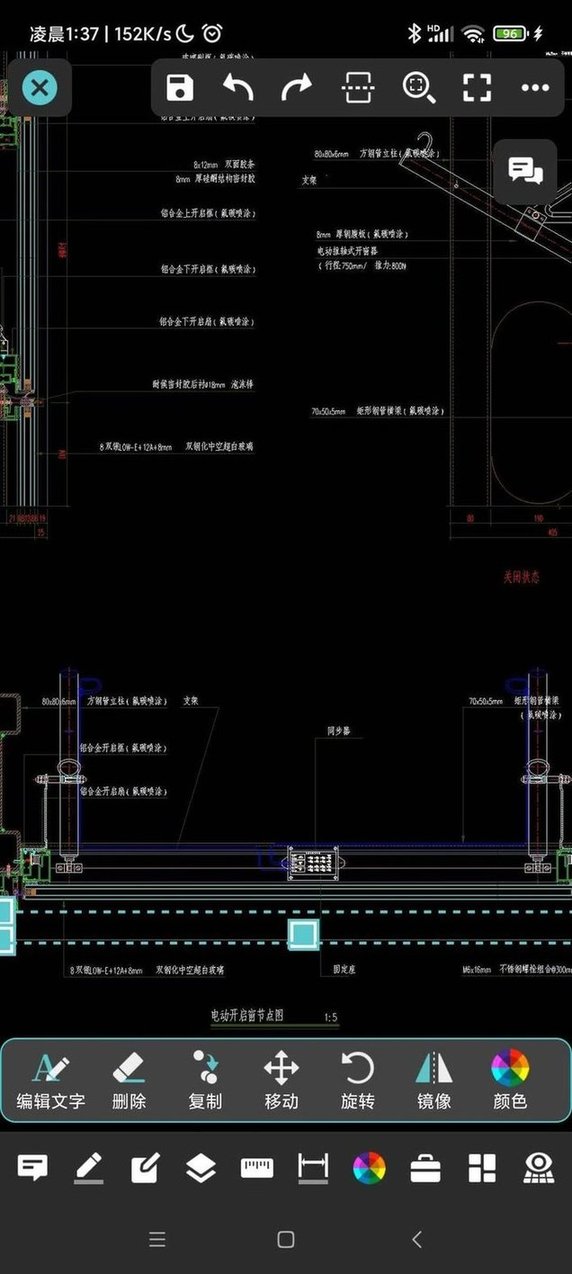
Task: Open the three-dot more options menu
Action: point(536,88)
